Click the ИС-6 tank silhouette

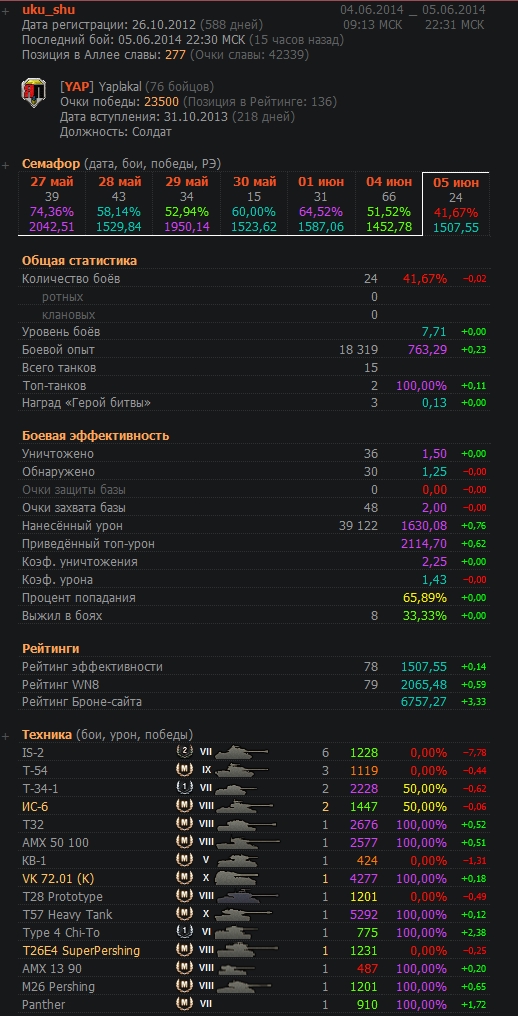[243, 807]
